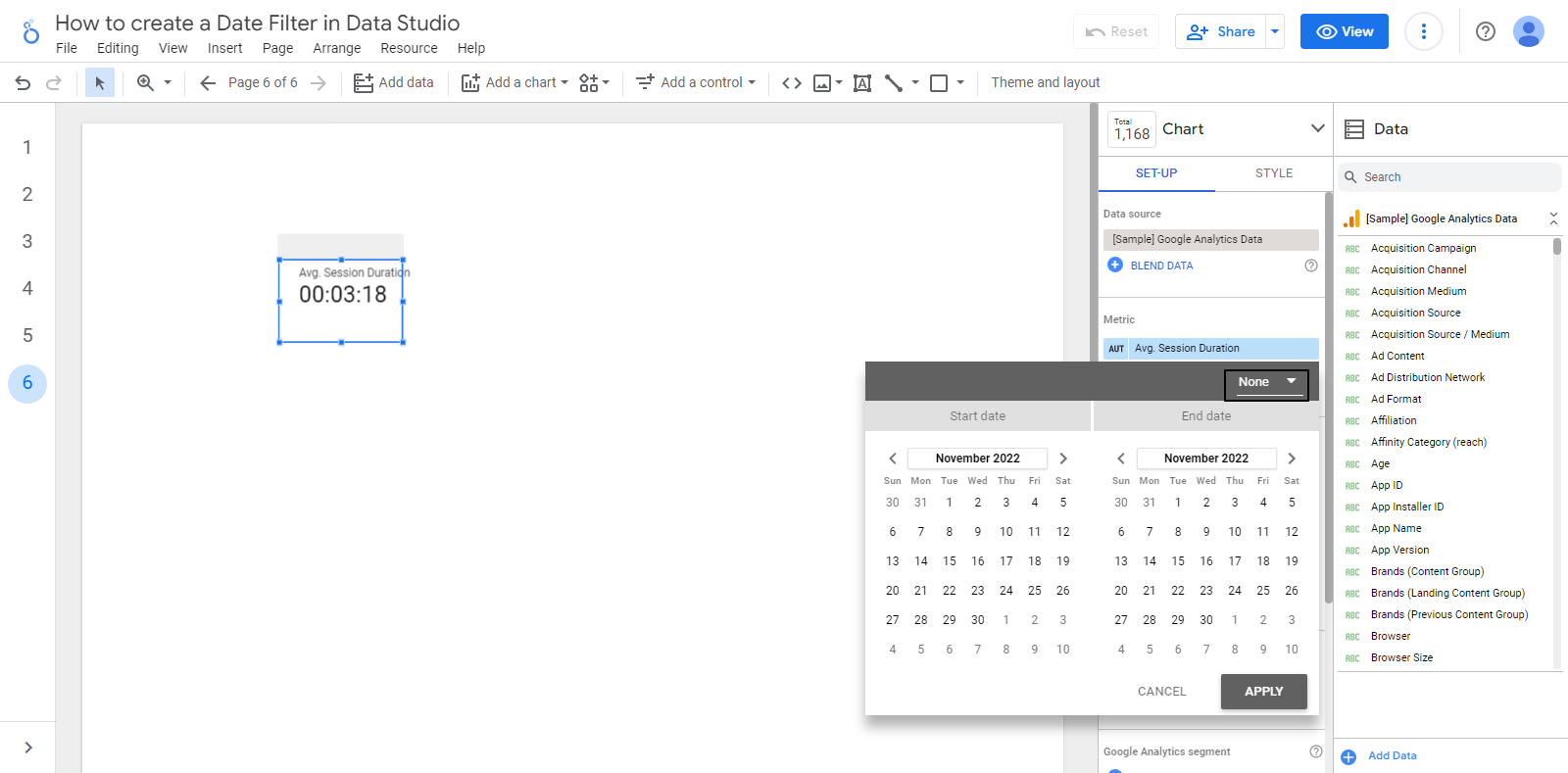Select the rectangle shape tool
The height and width of the screenshot is (773, 1568).
click(x=939, y=83)
